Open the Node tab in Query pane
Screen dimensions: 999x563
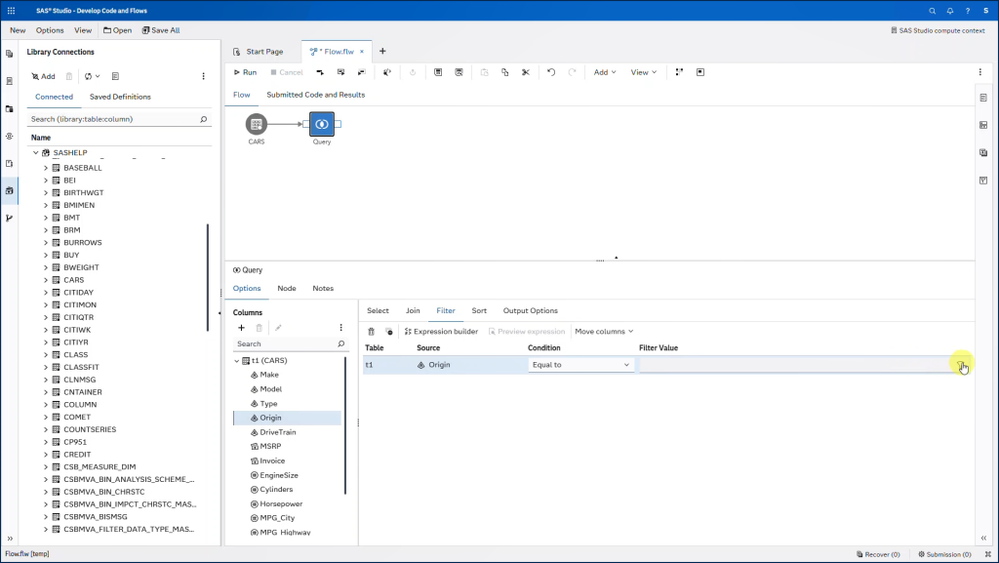(287, 289)
